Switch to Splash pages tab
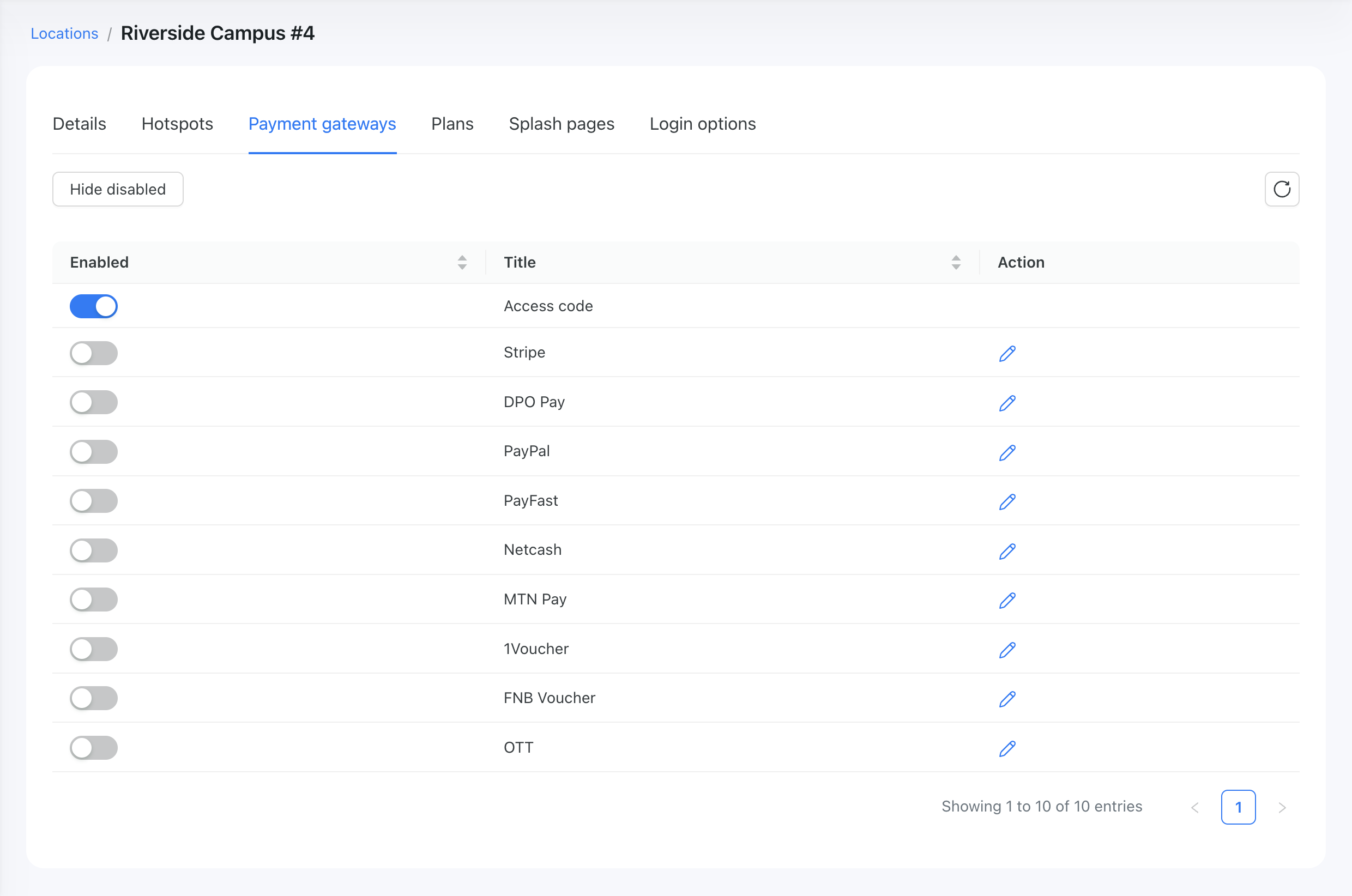 [x=562, y=124]
